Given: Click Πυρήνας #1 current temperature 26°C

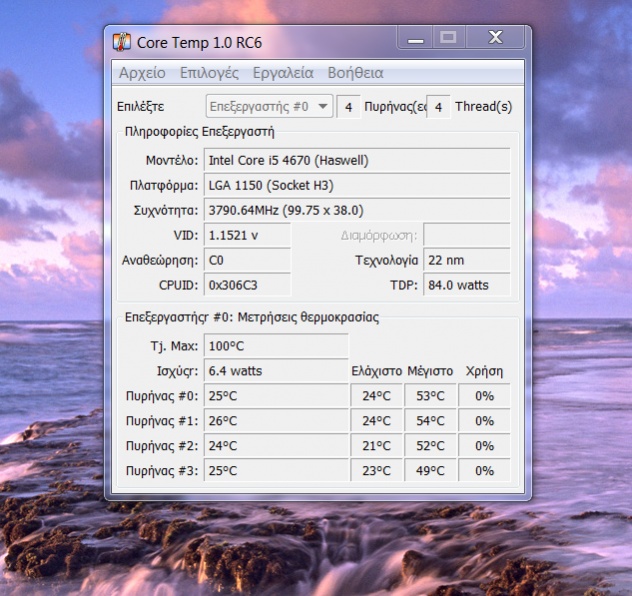Looking at the screenshot, I should 276,421.
